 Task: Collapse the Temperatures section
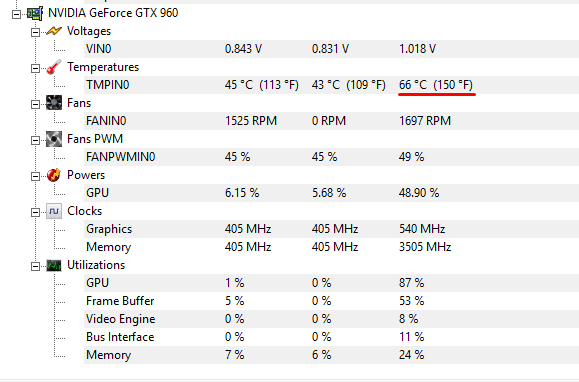tap(35, 69)
